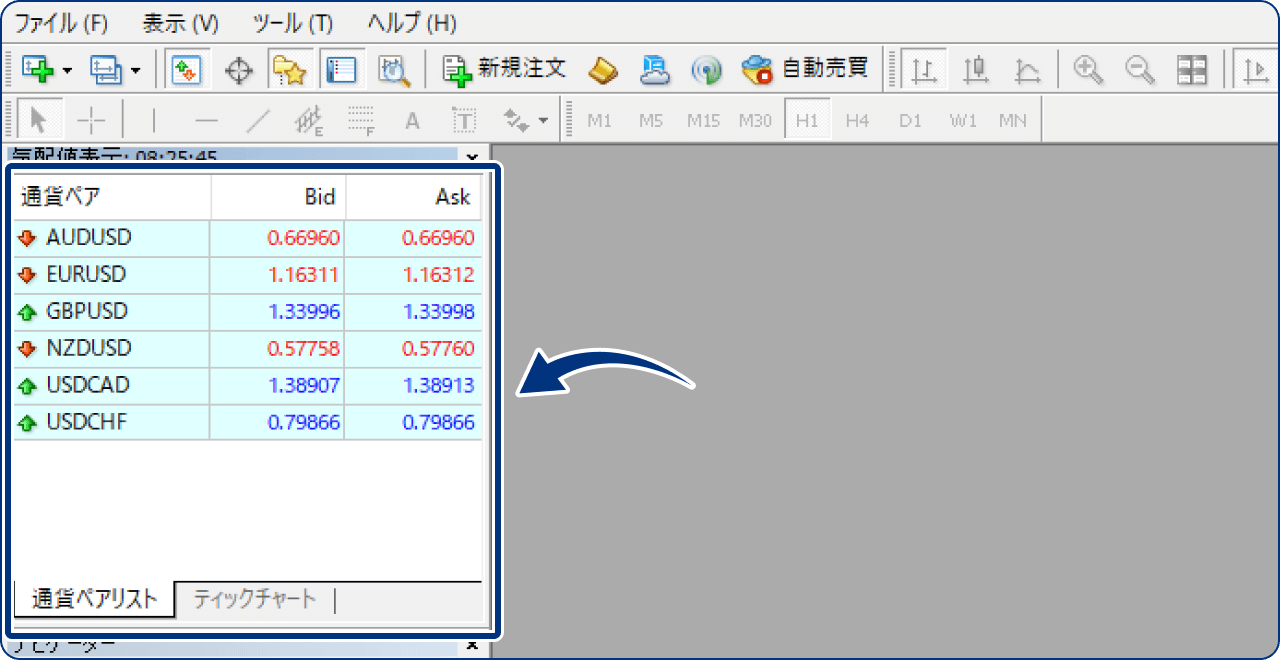The image size is (1280, 660).
Task: Switch chart to candlestick display
Action: coord(975,69)
